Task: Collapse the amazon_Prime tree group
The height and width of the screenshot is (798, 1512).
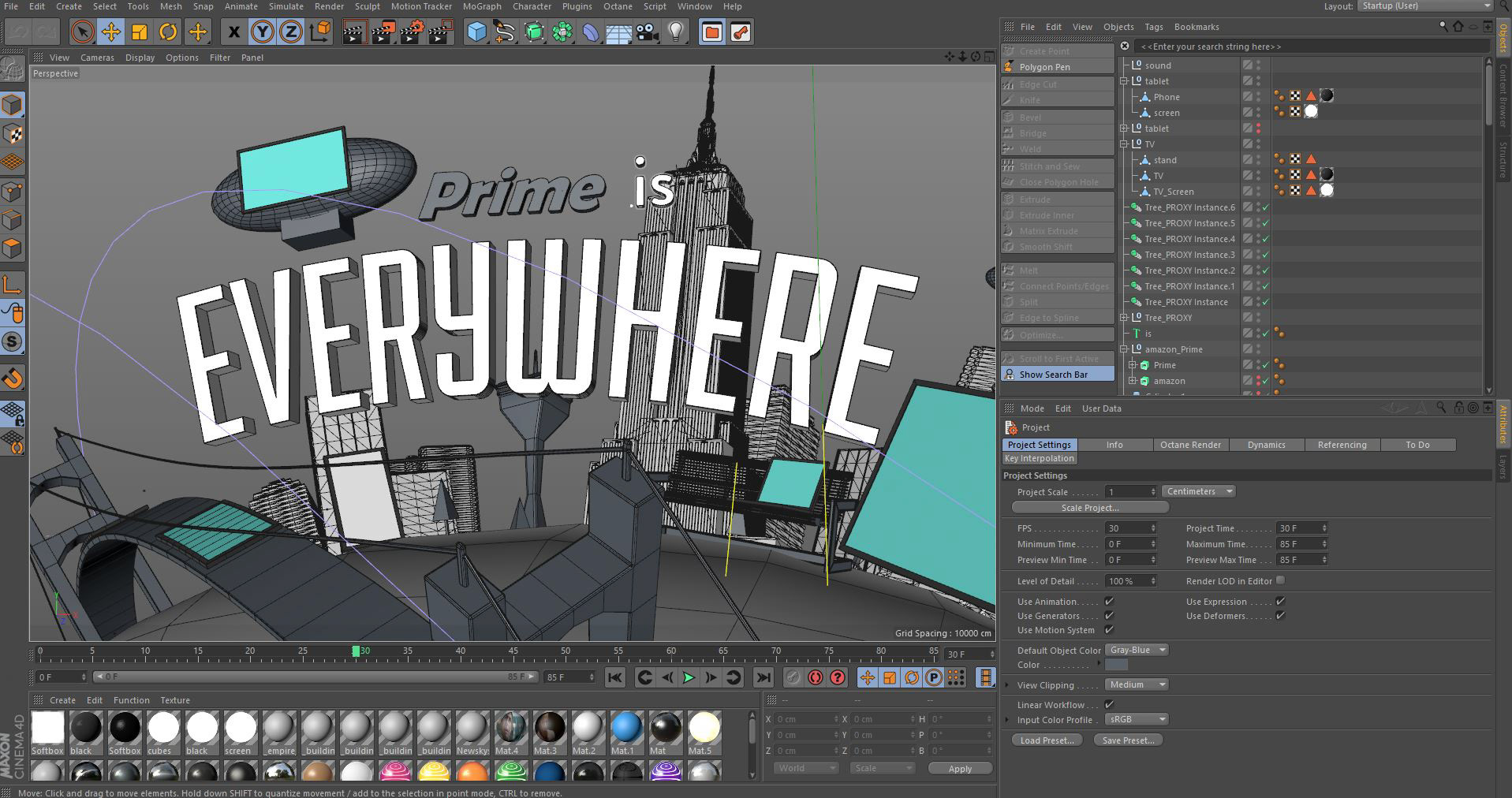Action: pyautogui.click(x=1124, y=349)
